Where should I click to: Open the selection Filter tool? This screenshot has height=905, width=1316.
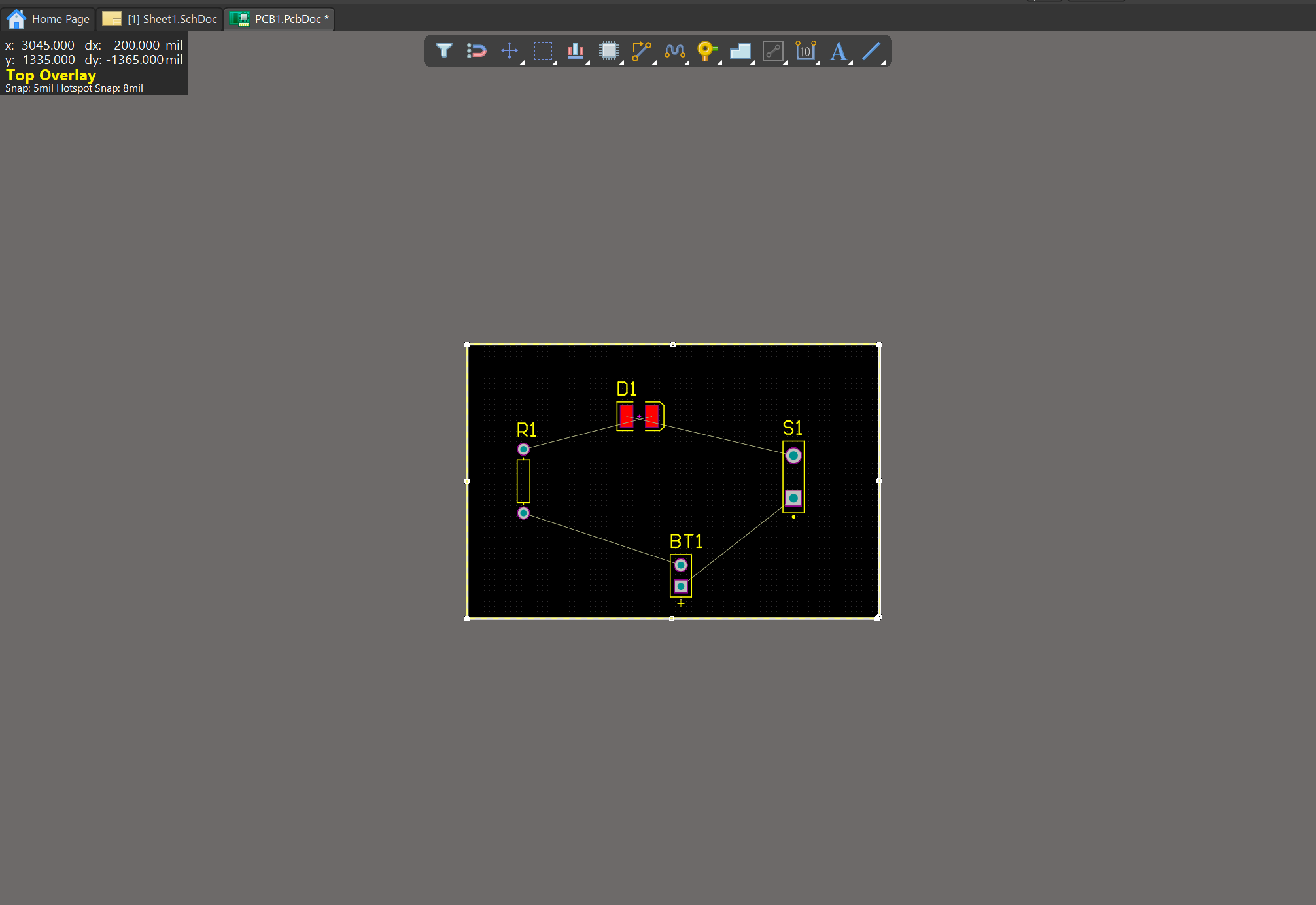(x=444, y=51)
